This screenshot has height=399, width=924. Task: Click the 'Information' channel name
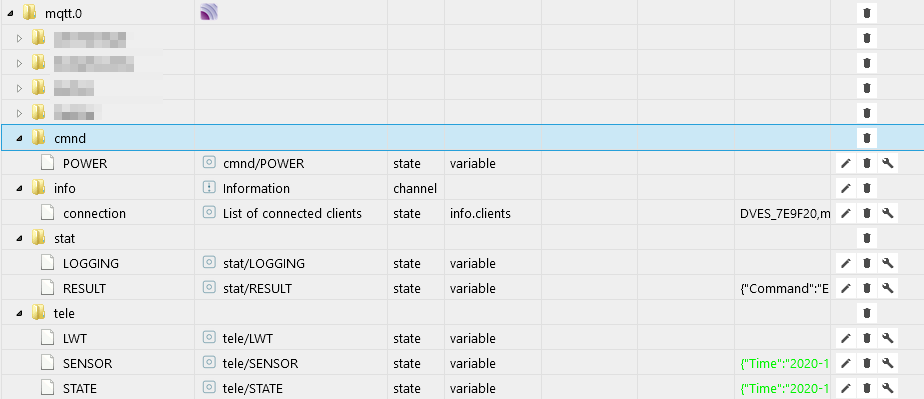[x=256, y=189]
